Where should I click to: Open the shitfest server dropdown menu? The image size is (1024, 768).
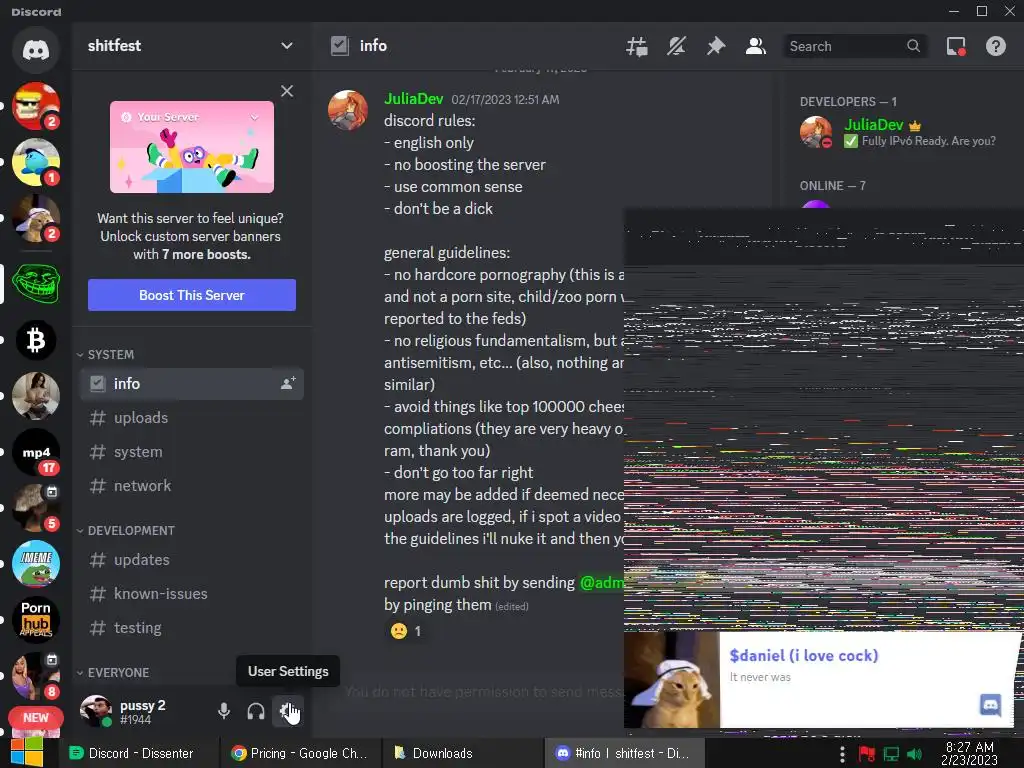(286, 46)
